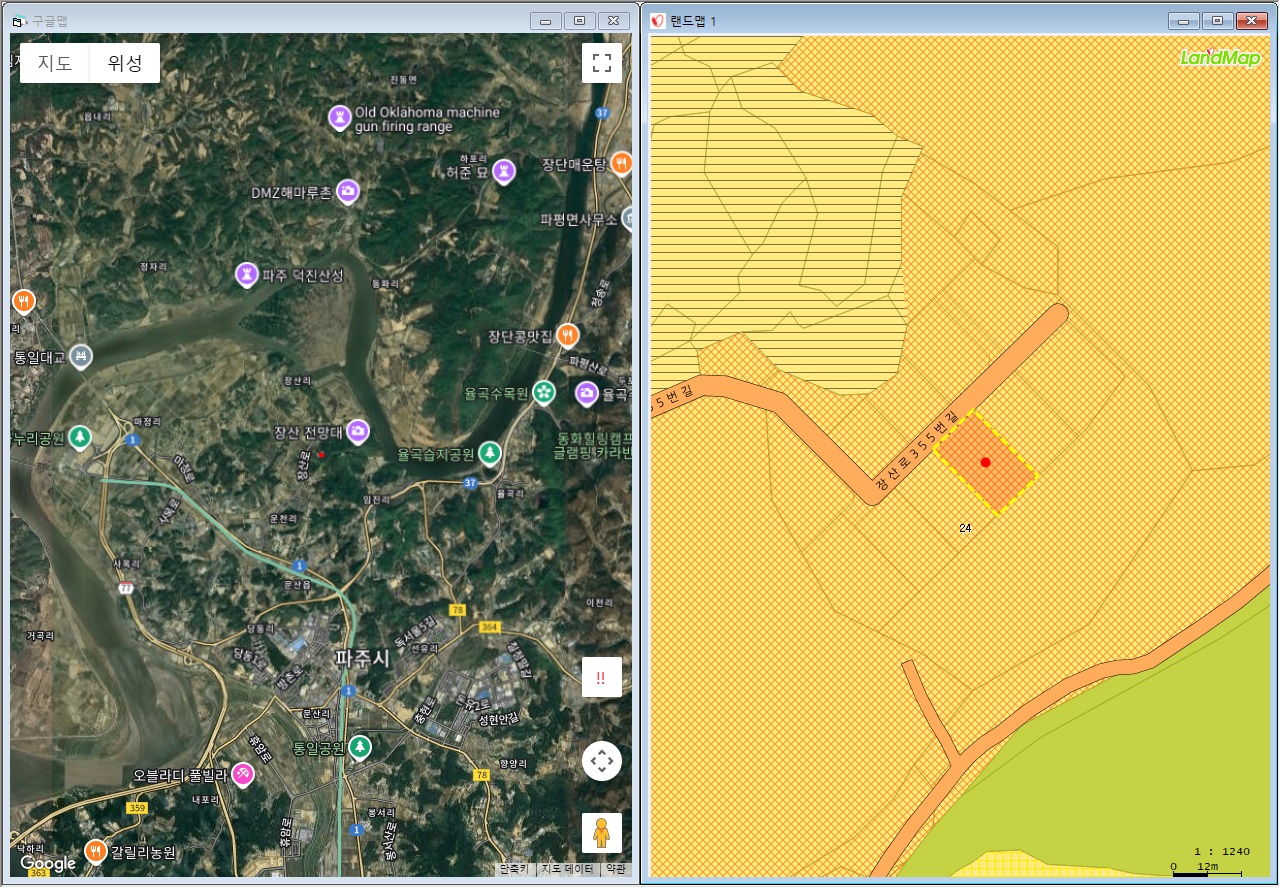Open the 지도 데이터 link
The image size is (1280, 888).
pyautogui.click(x=569, y=869)
